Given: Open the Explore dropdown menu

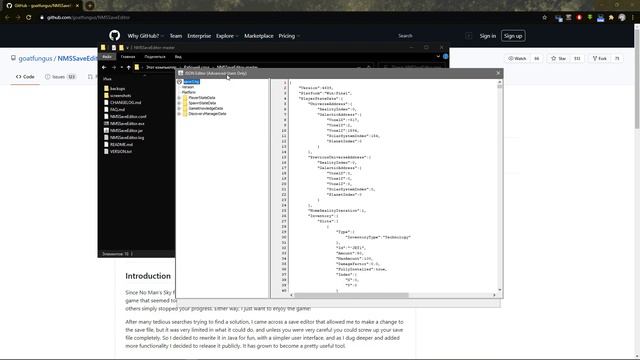Looking at the screenshot, I should point(227,36).
